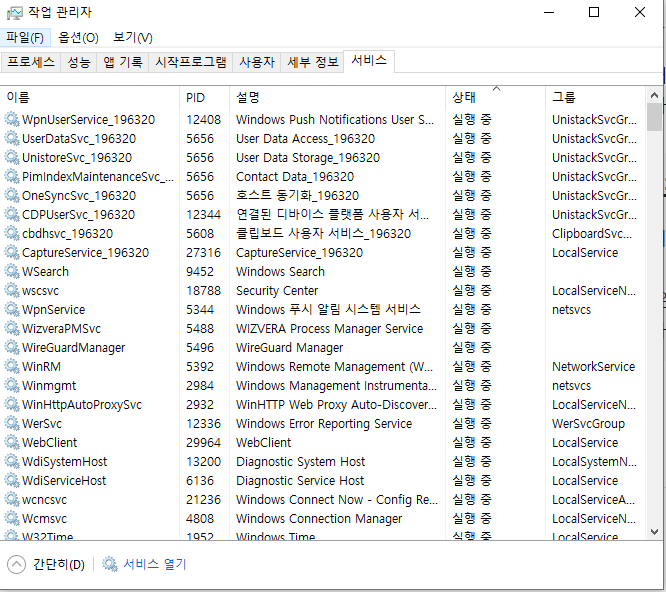Sort by the 상태 column header
This screenshot has height=592, width=666.
pyautogui.click(x=495, y=98)
